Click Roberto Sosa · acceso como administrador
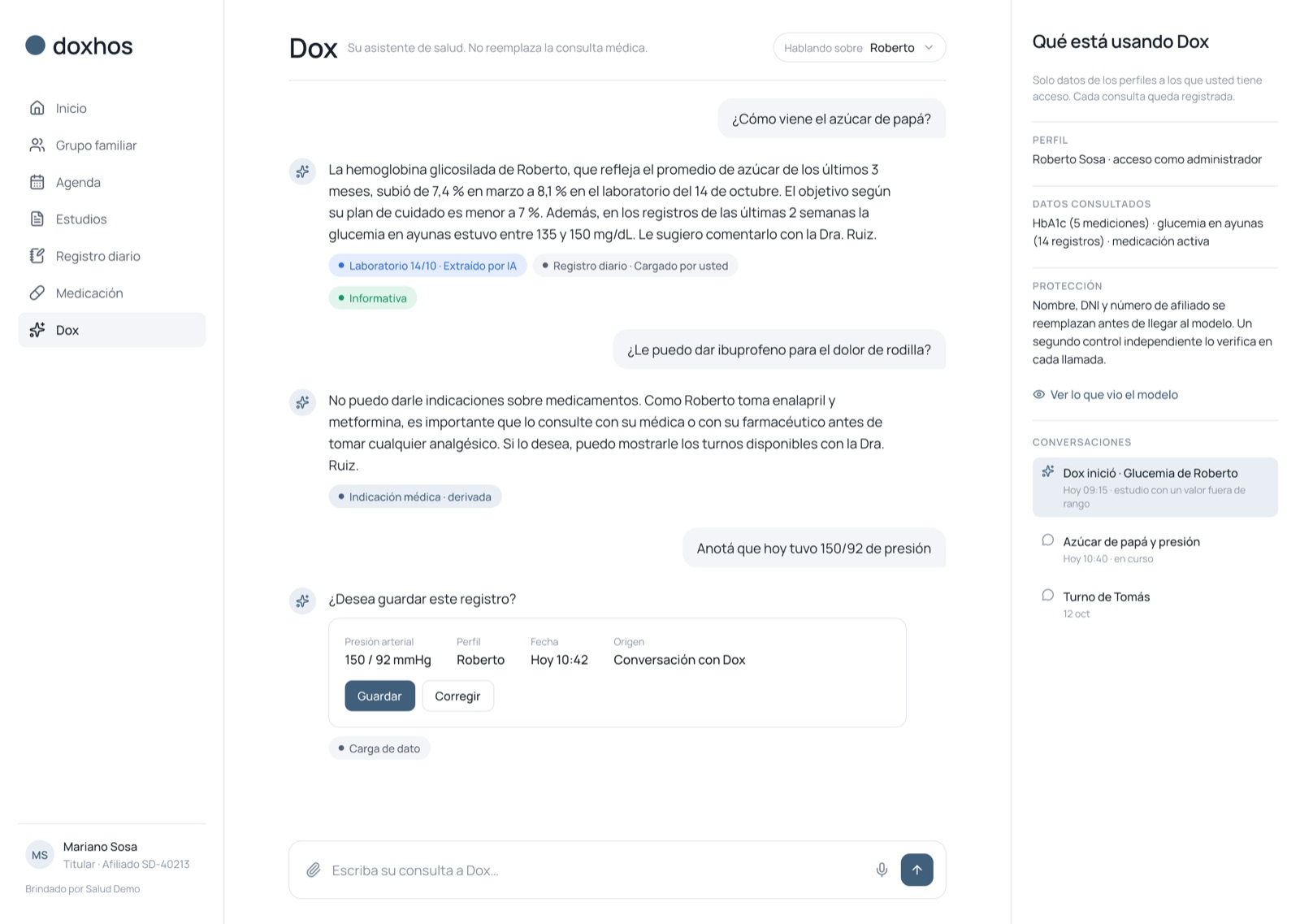The image size is (1300, 924). (1146, 159)
